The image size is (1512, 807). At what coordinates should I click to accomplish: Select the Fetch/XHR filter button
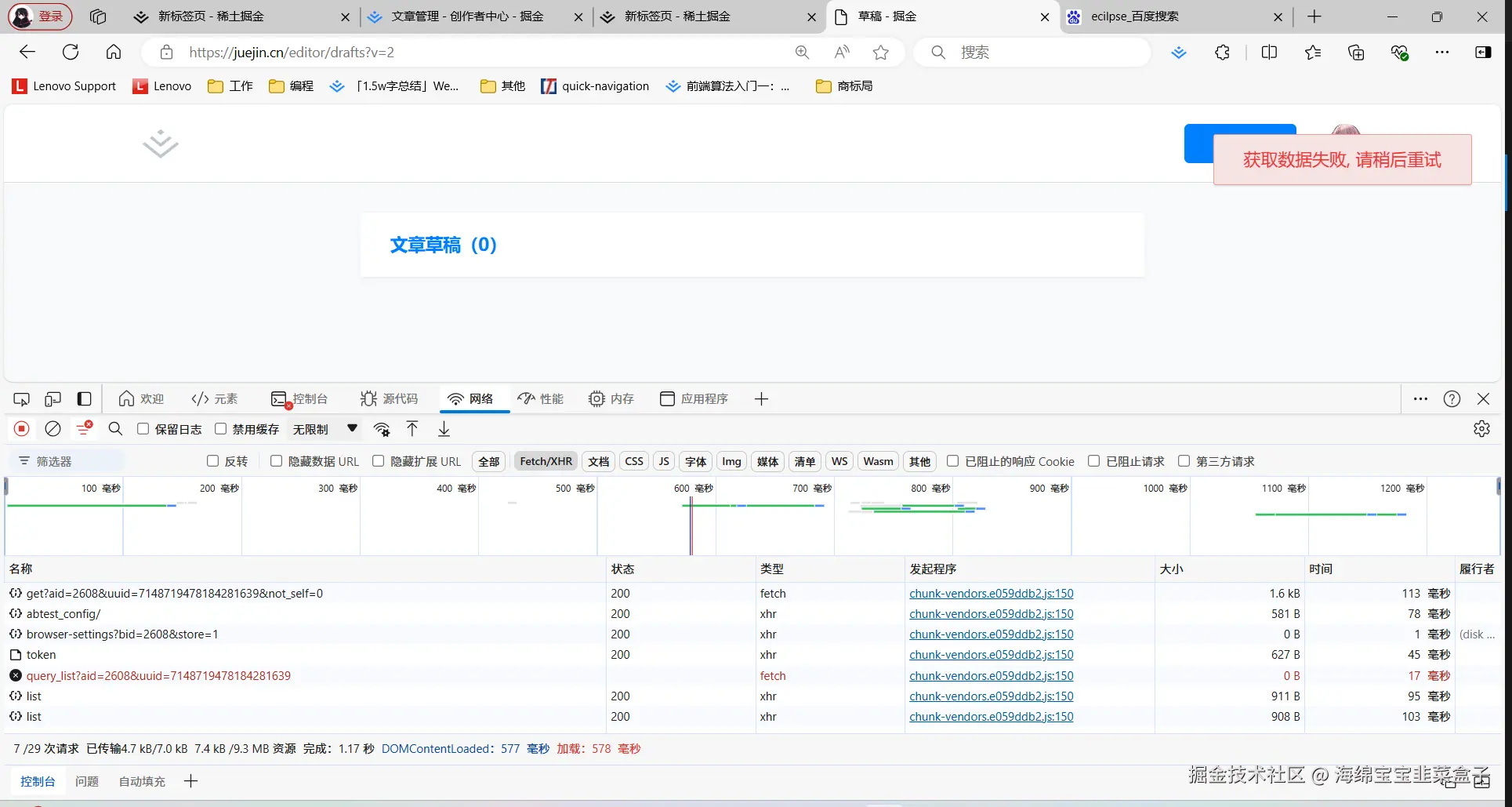coord(546,461)
